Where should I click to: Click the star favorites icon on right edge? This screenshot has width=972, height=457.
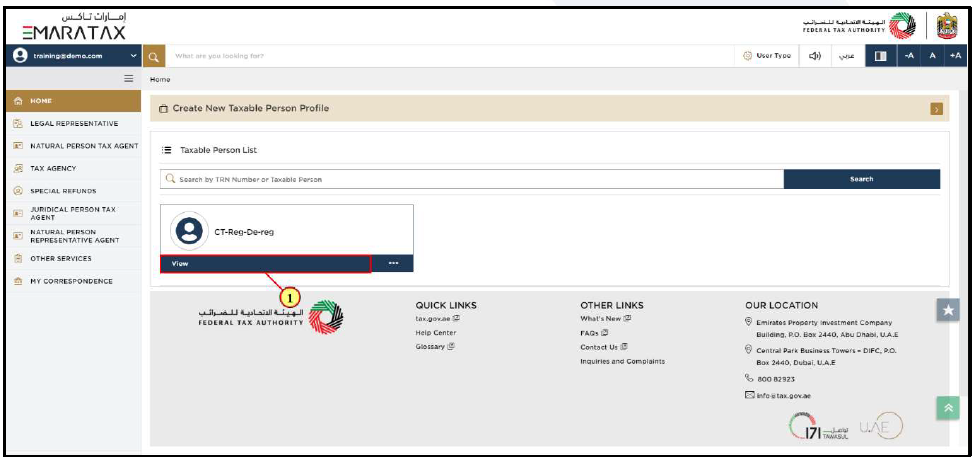click(x=948, y=311)
